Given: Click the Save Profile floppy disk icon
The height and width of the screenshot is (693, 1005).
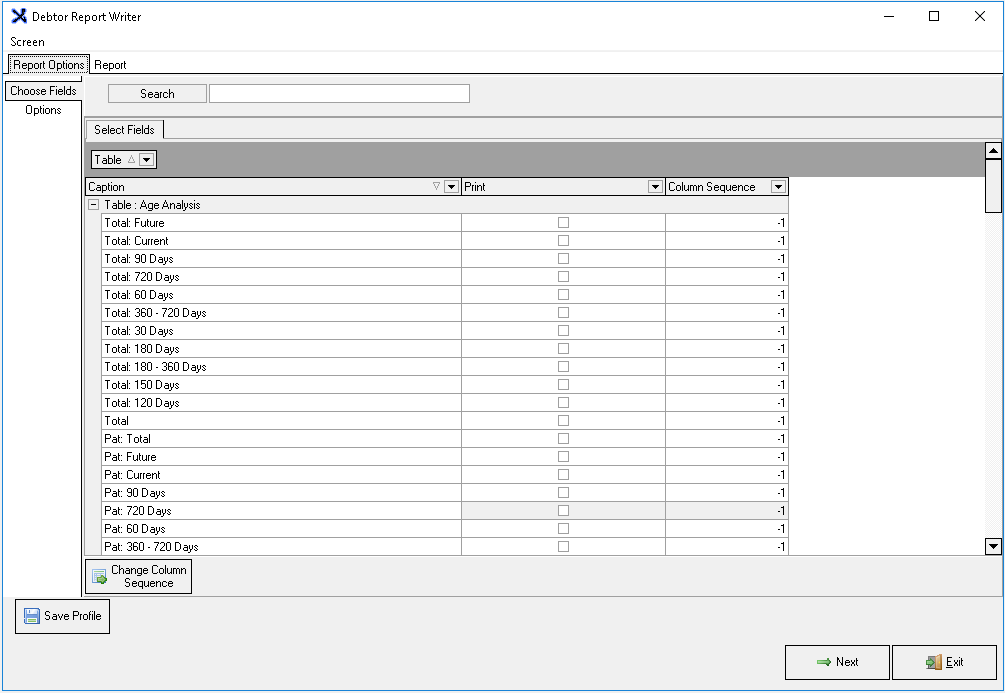Looking at the screenshot, I should (x=31, y=616).
